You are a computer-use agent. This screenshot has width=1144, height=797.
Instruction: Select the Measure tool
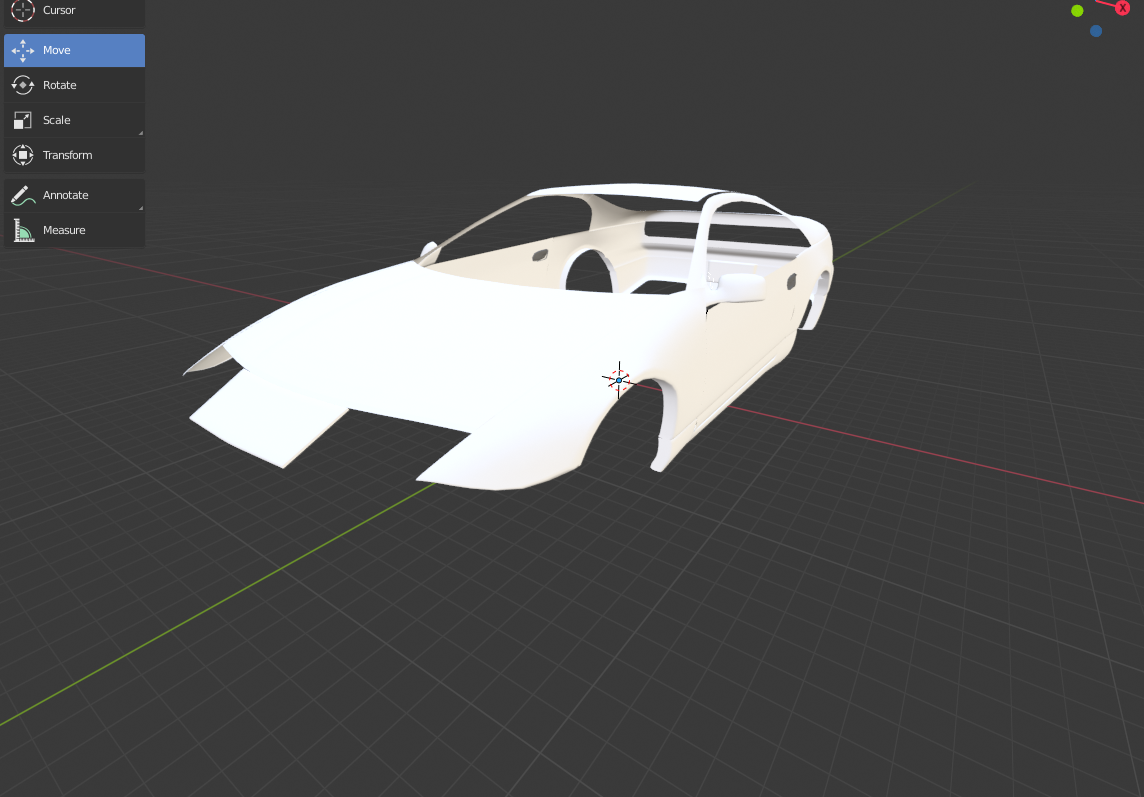click(x=74, y=231)
